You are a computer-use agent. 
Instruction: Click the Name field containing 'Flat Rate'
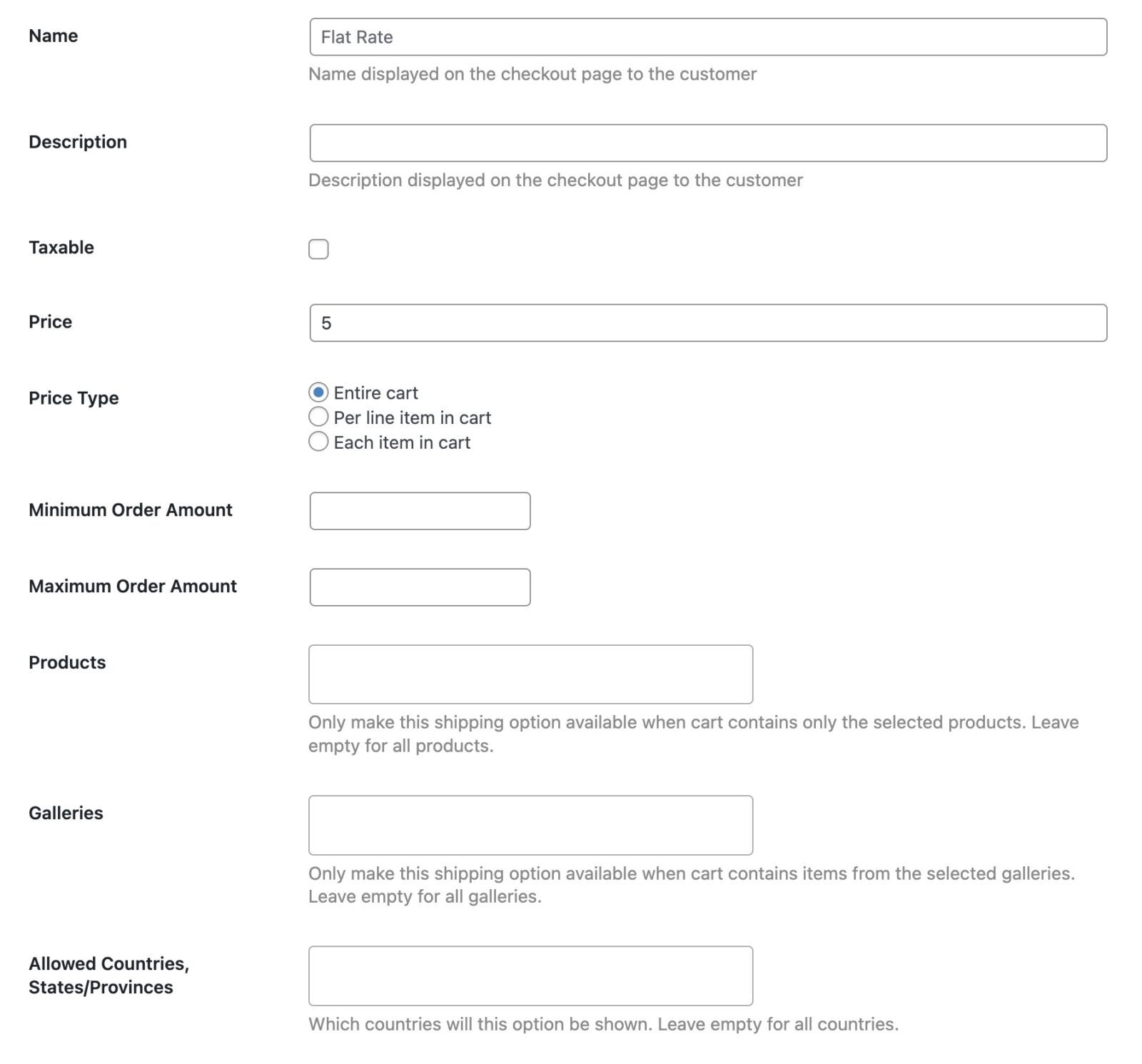pyautogui.click(x=707, y=37)
